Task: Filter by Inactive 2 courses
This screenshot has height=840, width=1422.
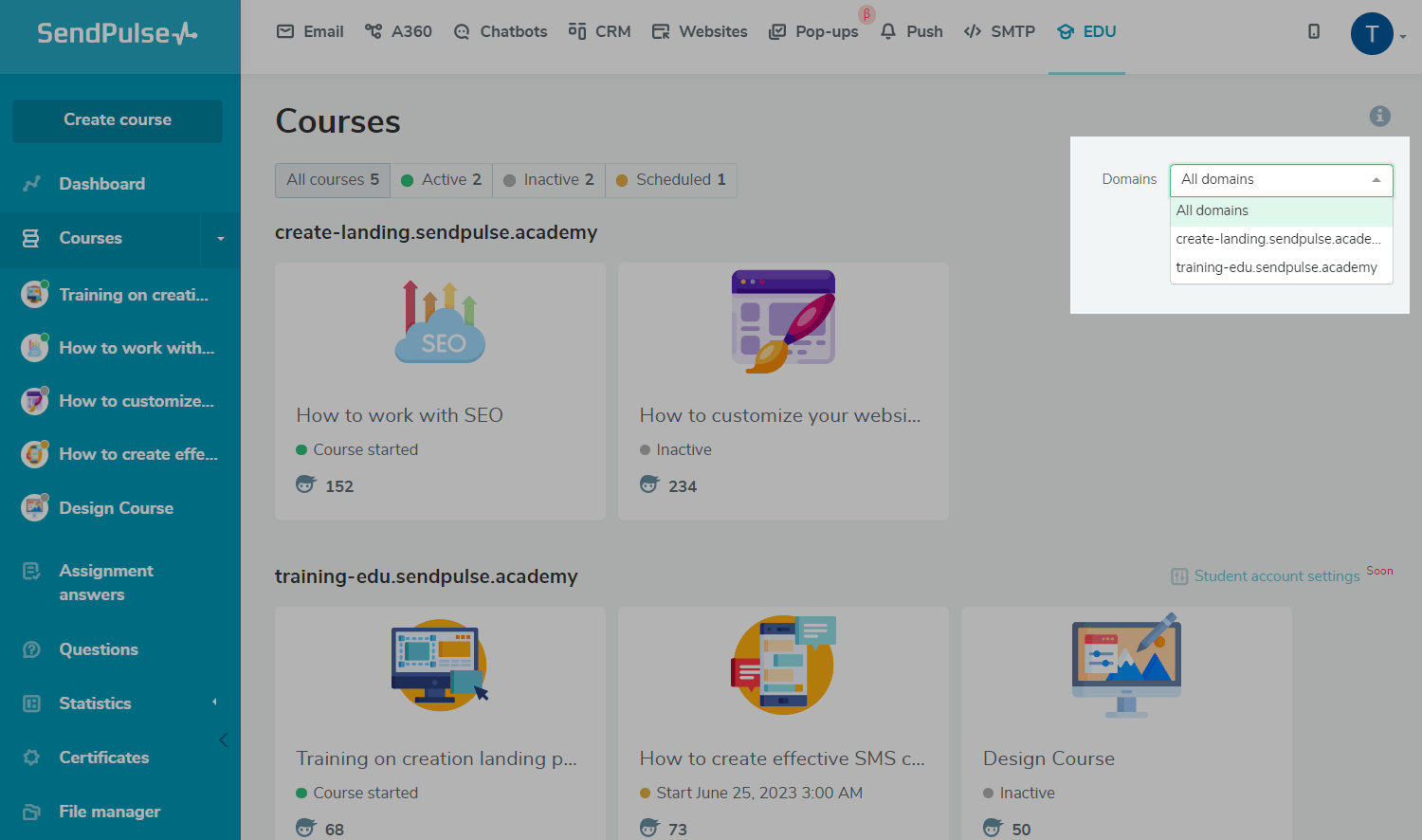Action: coord(549,180)
